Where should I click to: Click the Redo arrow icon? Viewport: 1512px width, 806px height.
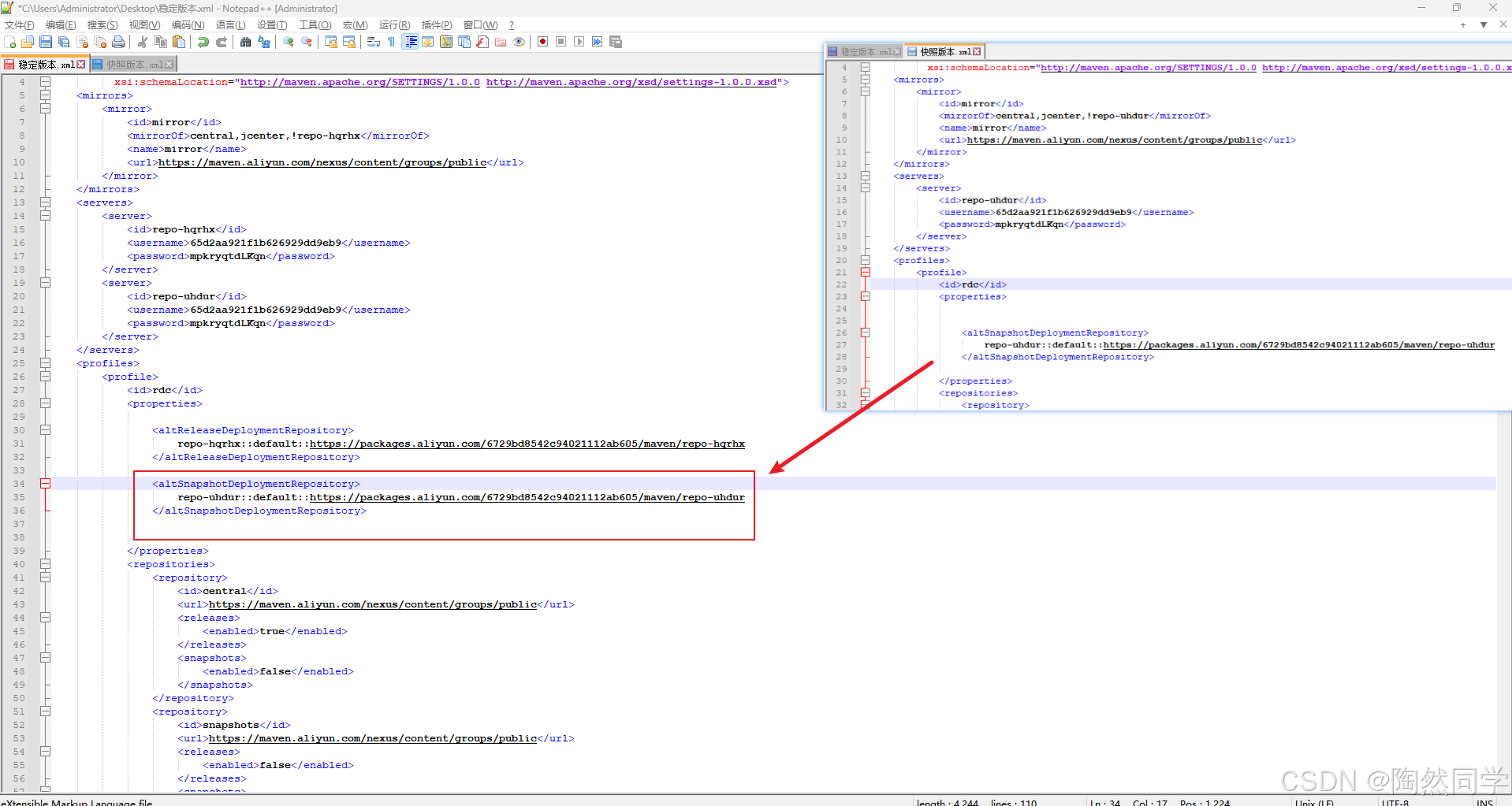tap(222, 42)
